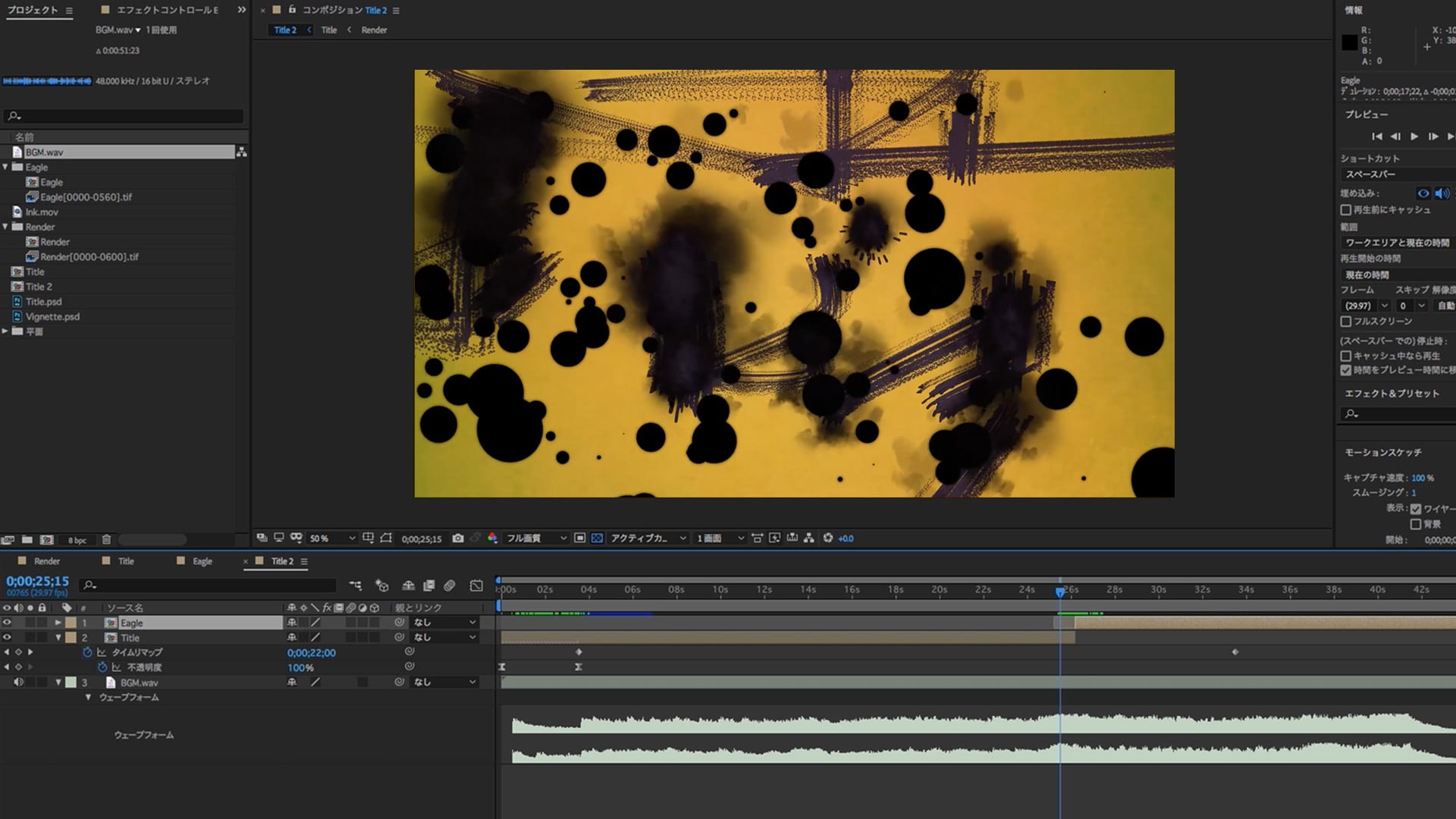The height and width of the screenshot is (819, 1456).
Task: Reset exposure icon in viewer footer
Action: click(828, 538)
